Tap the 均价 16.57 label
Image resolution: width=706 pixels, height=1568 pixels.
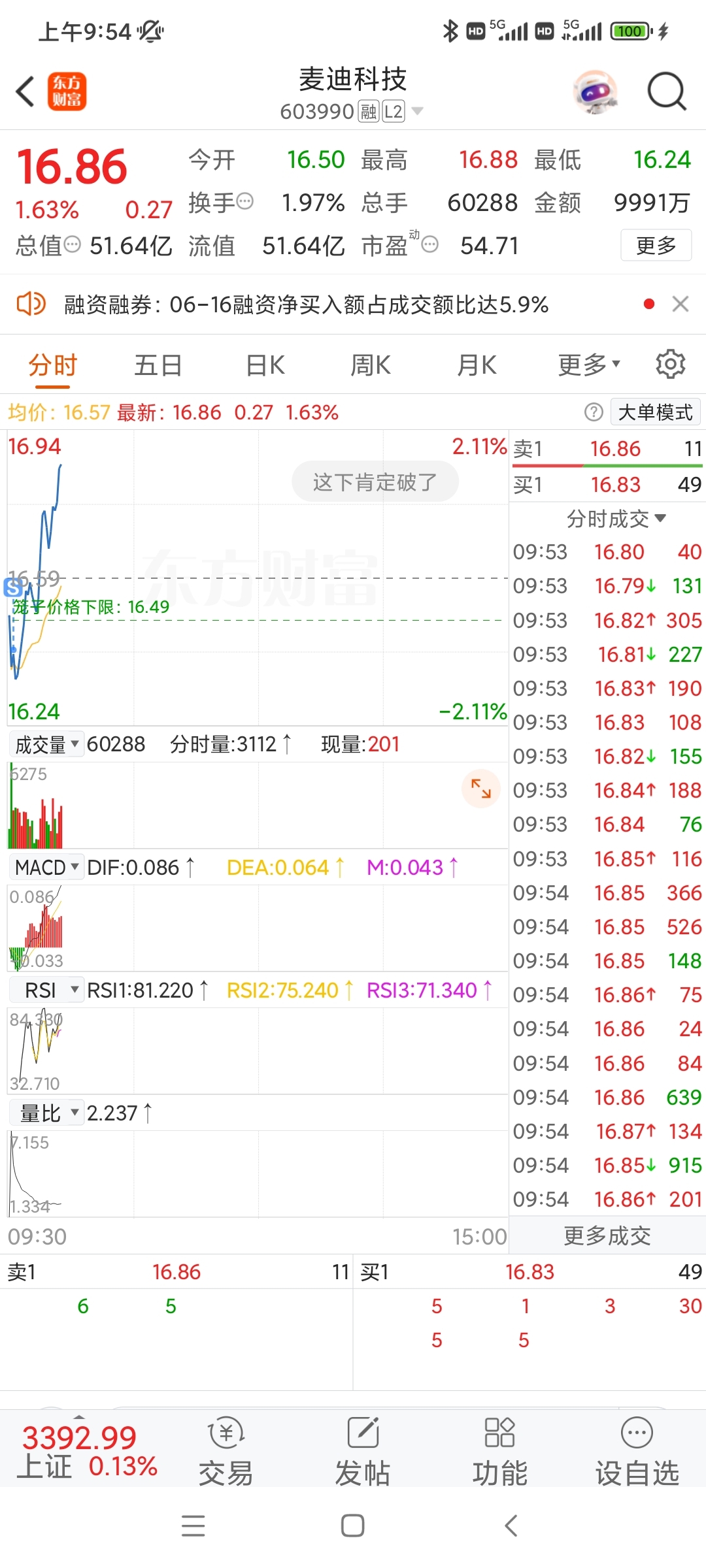tap(59, 412)
